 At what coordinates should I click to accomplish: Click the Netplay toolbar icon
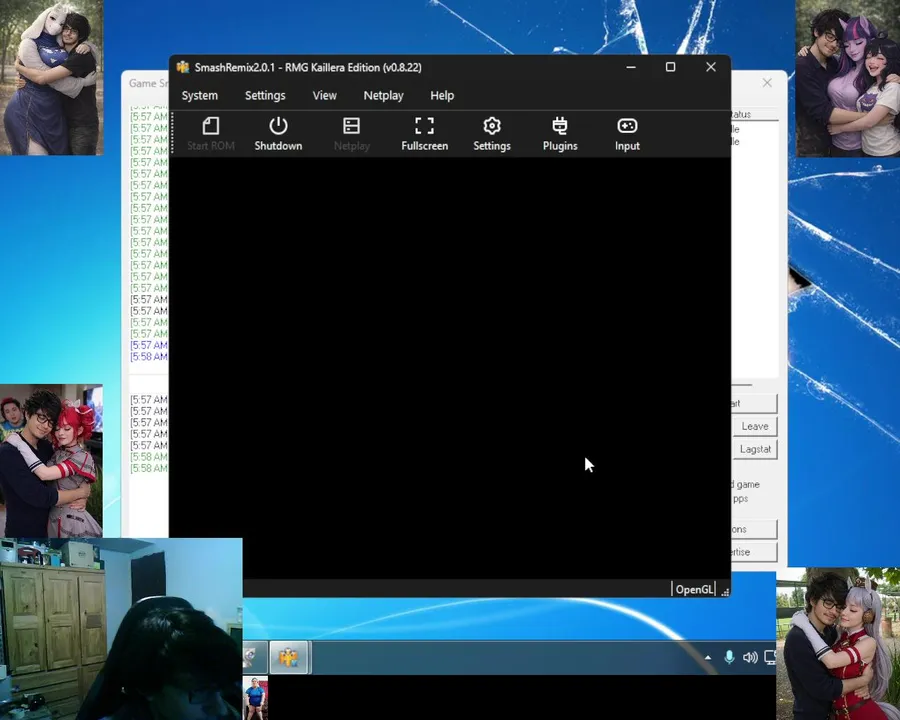click(351, 134)
